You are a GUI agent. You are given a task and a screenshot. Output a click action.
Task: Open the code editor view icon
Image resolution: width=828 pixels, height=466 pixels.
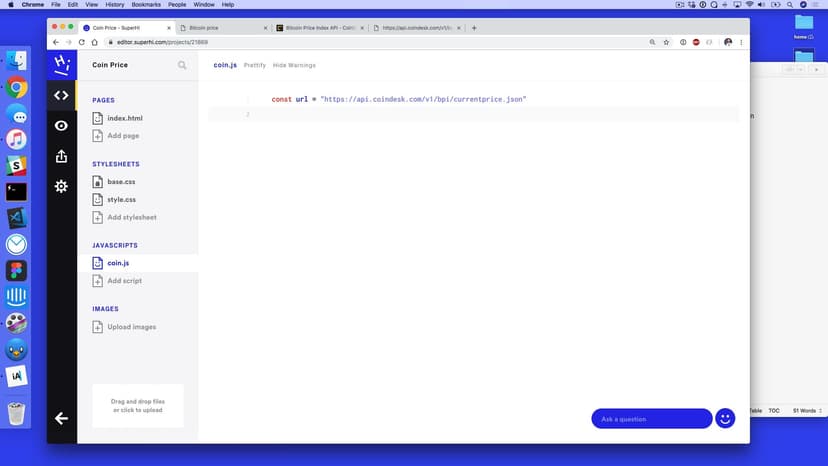point(61,96)
